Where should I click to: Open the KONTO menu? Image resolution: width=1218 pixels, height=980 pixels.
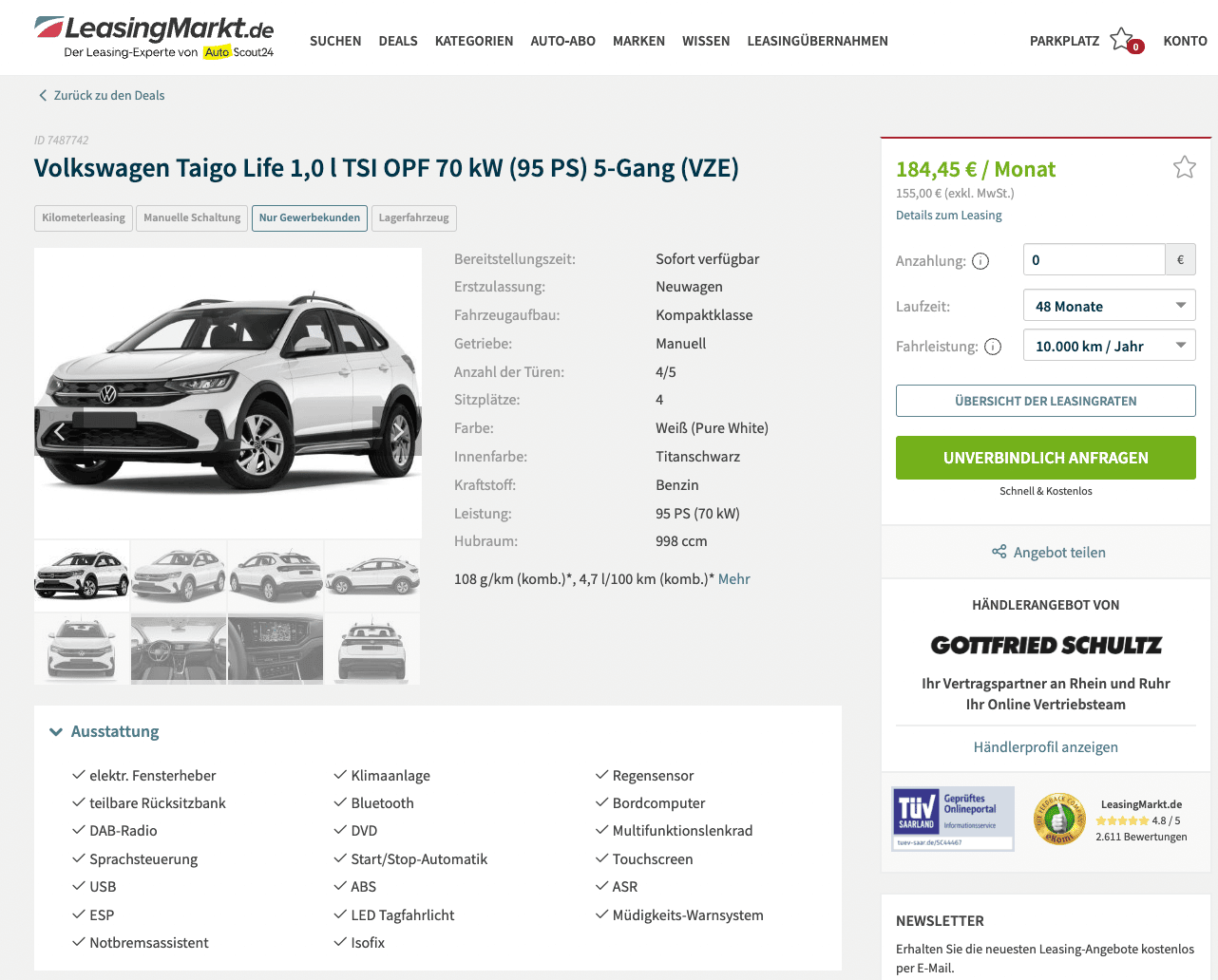[x=1186, y=41]
